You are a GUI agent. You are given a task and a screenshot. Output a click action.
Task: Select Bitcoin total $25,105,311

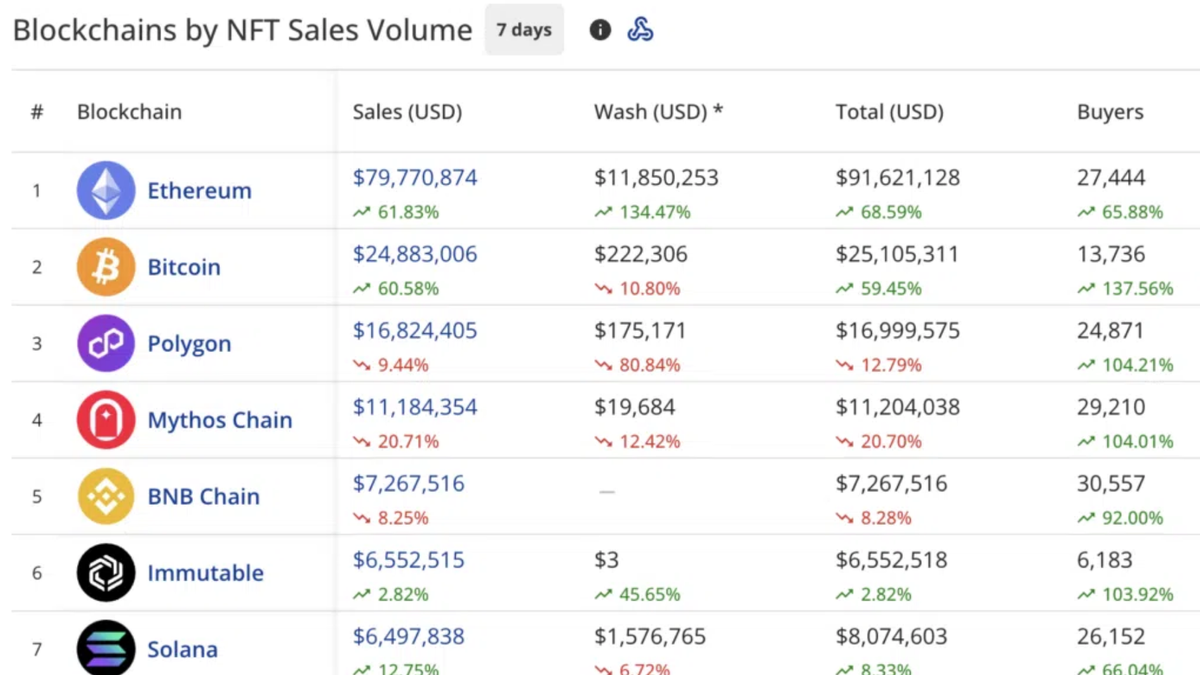click(x=897, y=254)
